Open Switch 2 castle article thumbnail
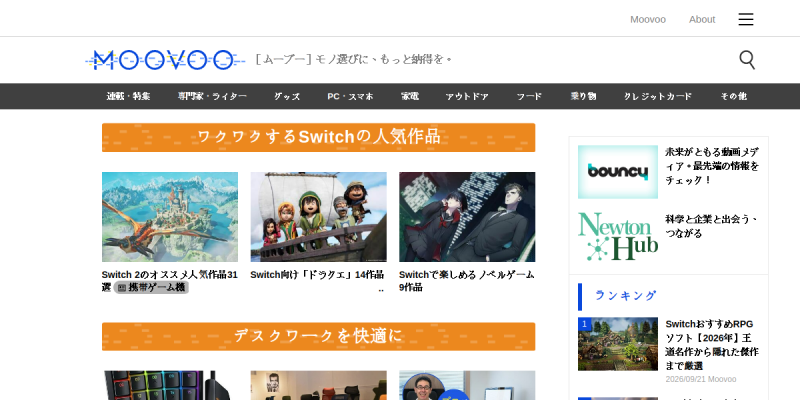Image resolution: width=800 pixels, height=400 pixels. click(x=170, y=217)
